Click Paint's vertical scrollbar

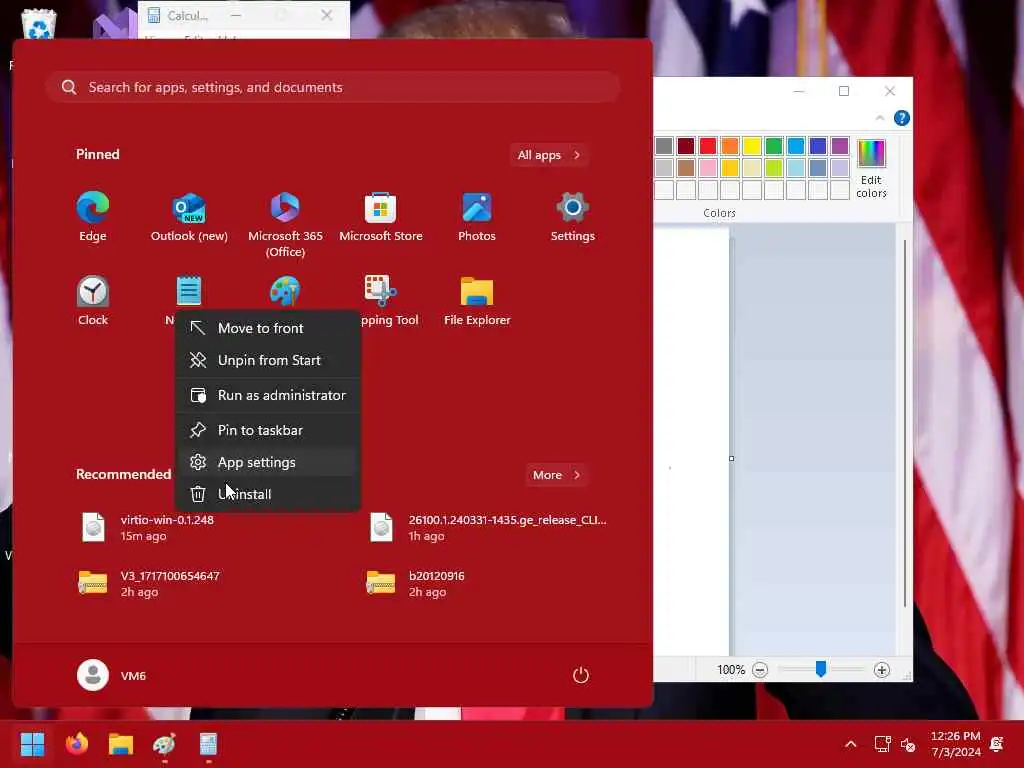[x=904, y=424]
